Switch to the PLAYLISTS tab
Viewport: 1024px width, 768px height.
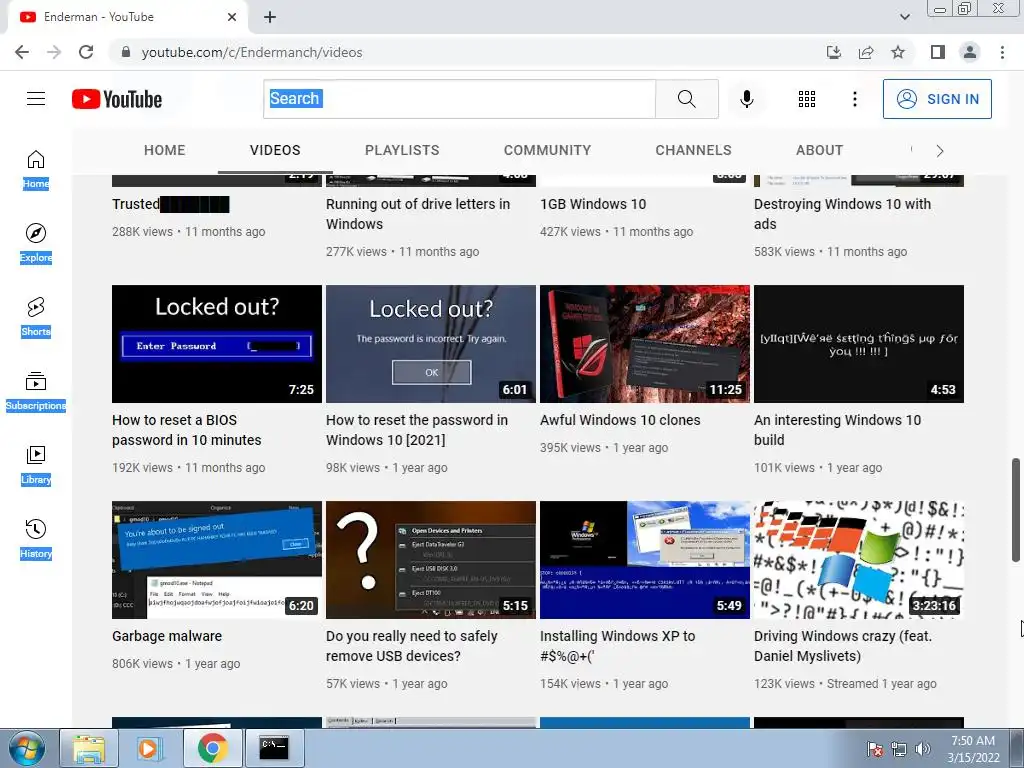(x=402, y=150)
